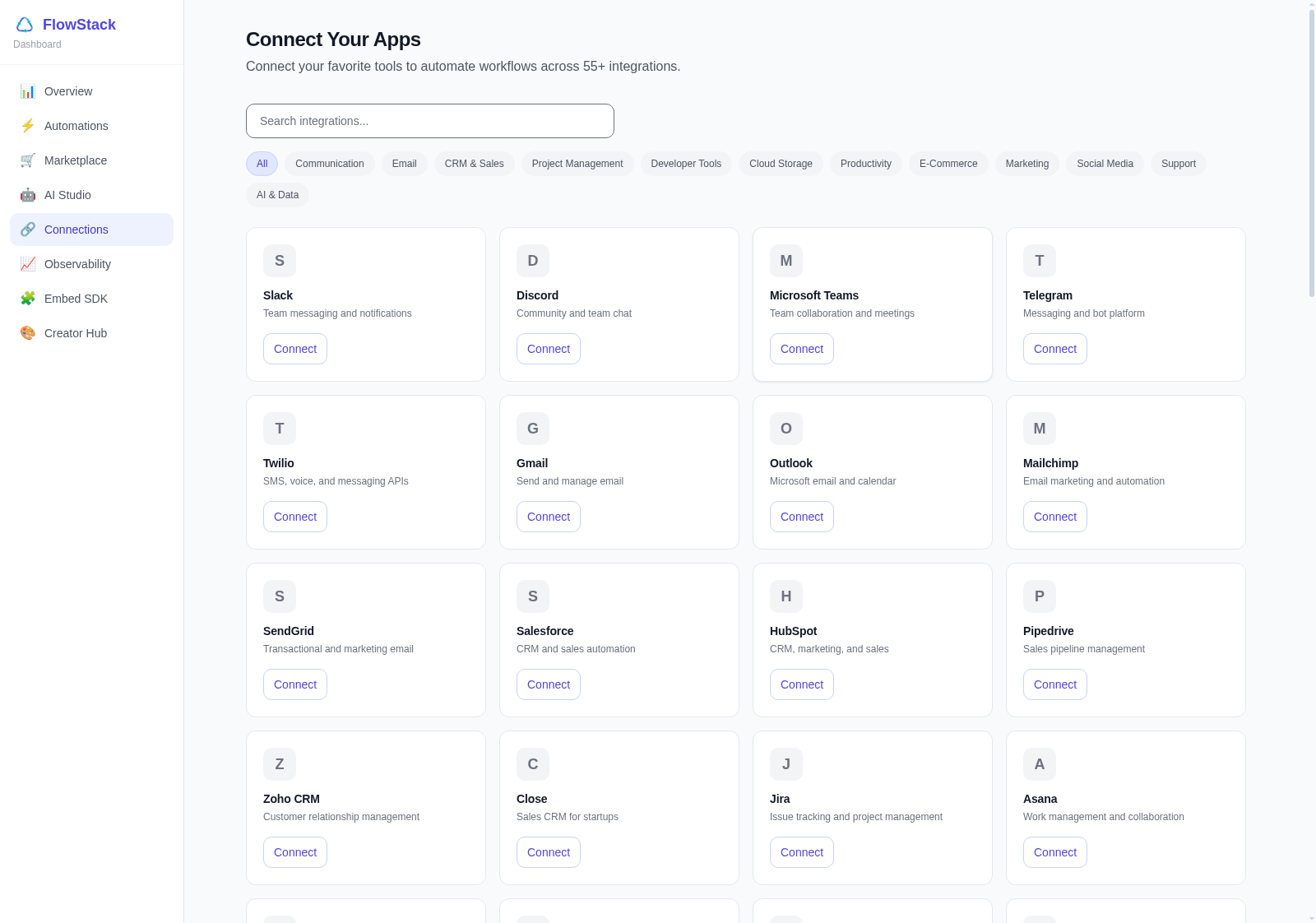This screenshot has width=1316, height=923.
Task: Click the Connections link chain icon
Action: click(28, 230)
